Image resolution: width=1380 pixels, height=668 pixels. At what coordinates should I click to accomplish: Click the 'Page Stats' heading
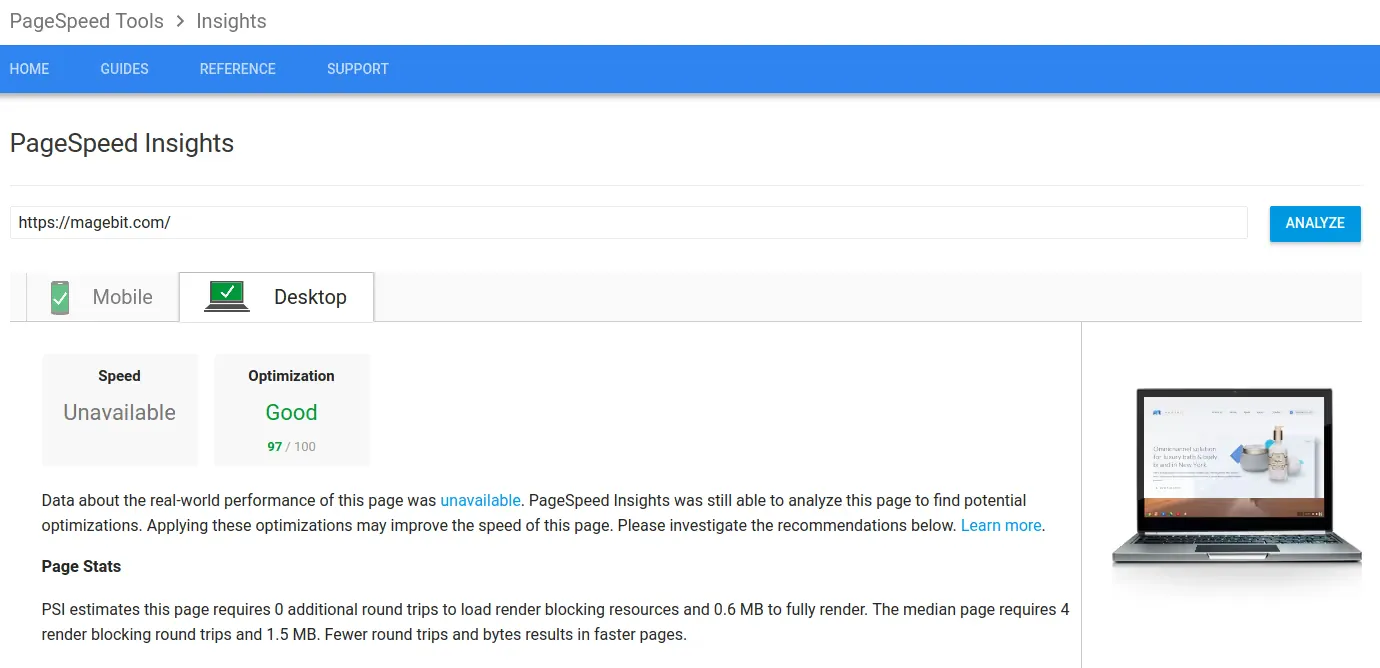[x=81, y=566]
